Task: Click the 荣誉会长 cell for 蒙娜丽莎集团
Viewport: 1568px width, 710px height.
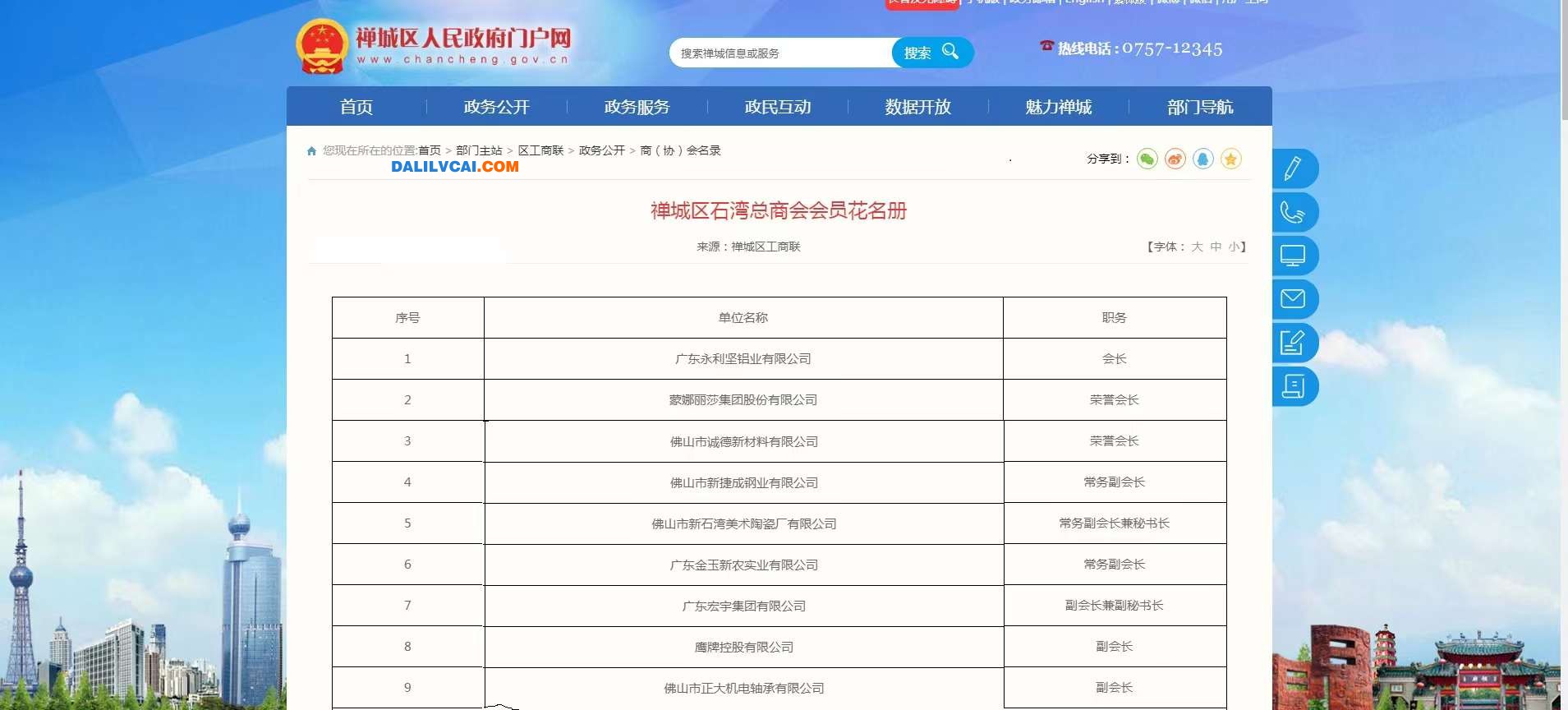Action: 1115,400
